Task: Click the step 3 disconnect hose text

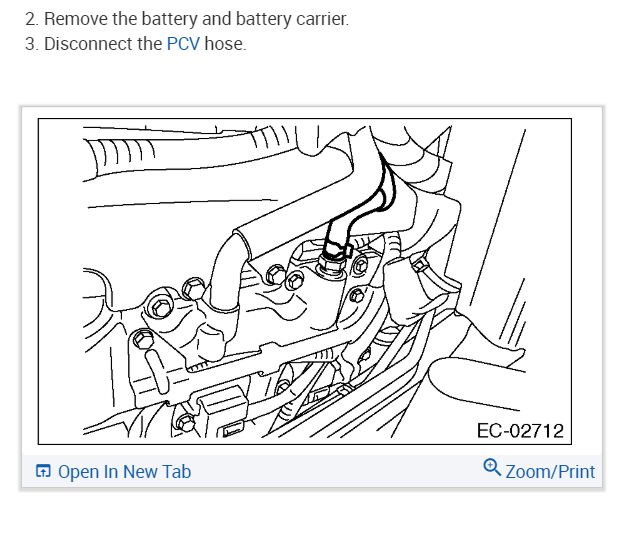Action: pyautogui.click(x=136, y=44)
